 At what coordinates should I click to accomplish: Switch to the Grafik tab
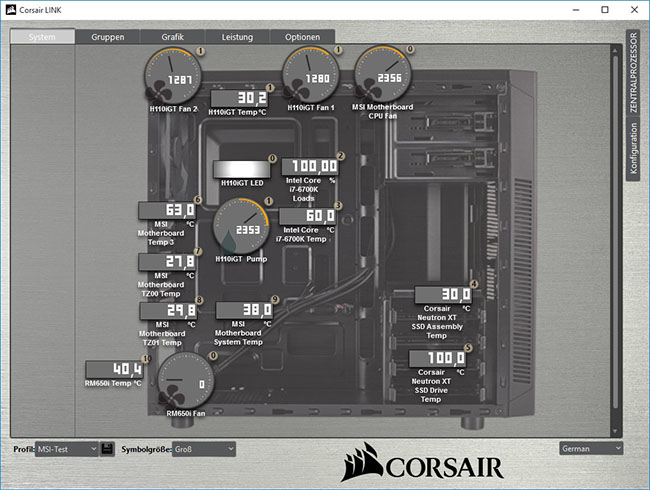coord(172,36)
